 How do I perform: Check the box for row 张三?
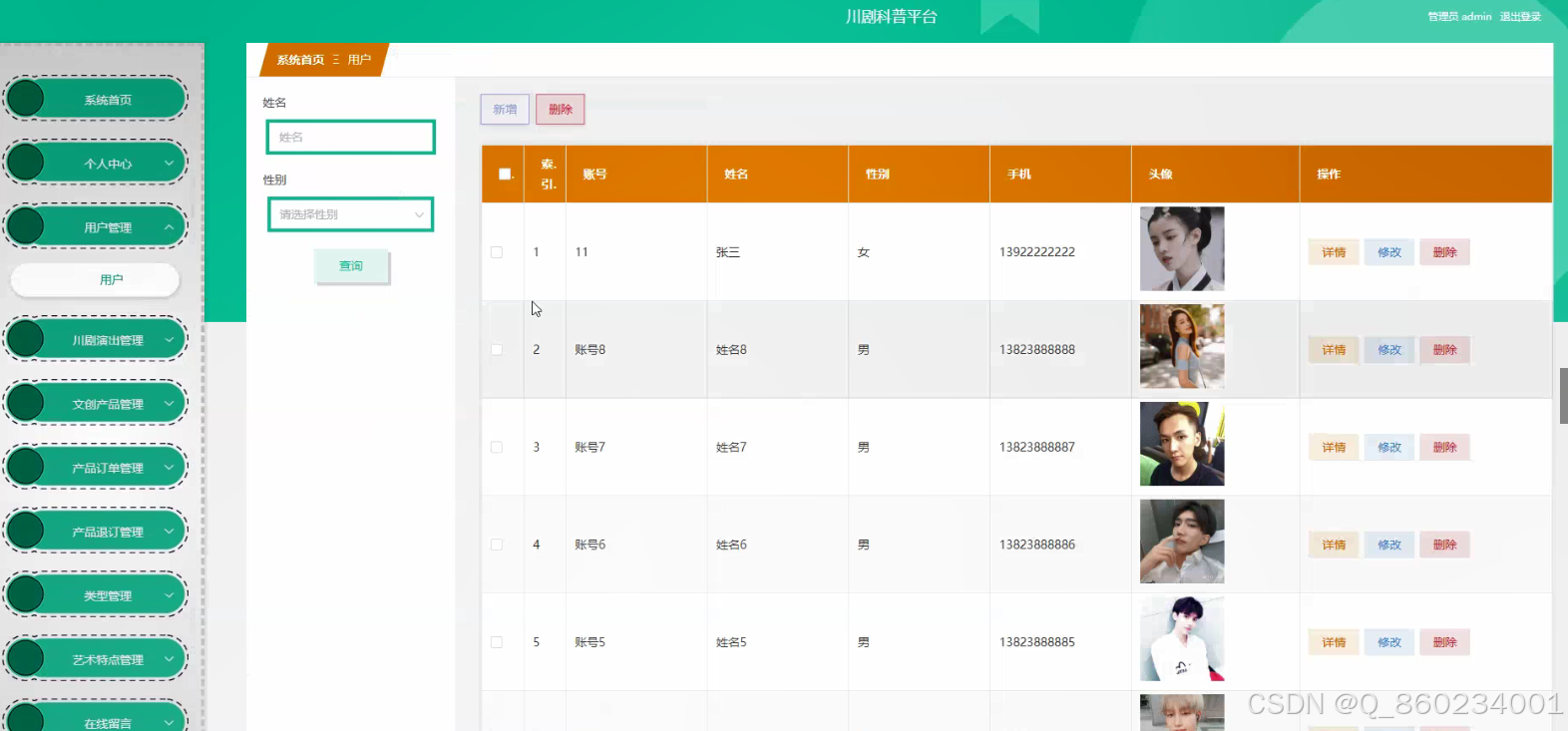tap(497, 252)
